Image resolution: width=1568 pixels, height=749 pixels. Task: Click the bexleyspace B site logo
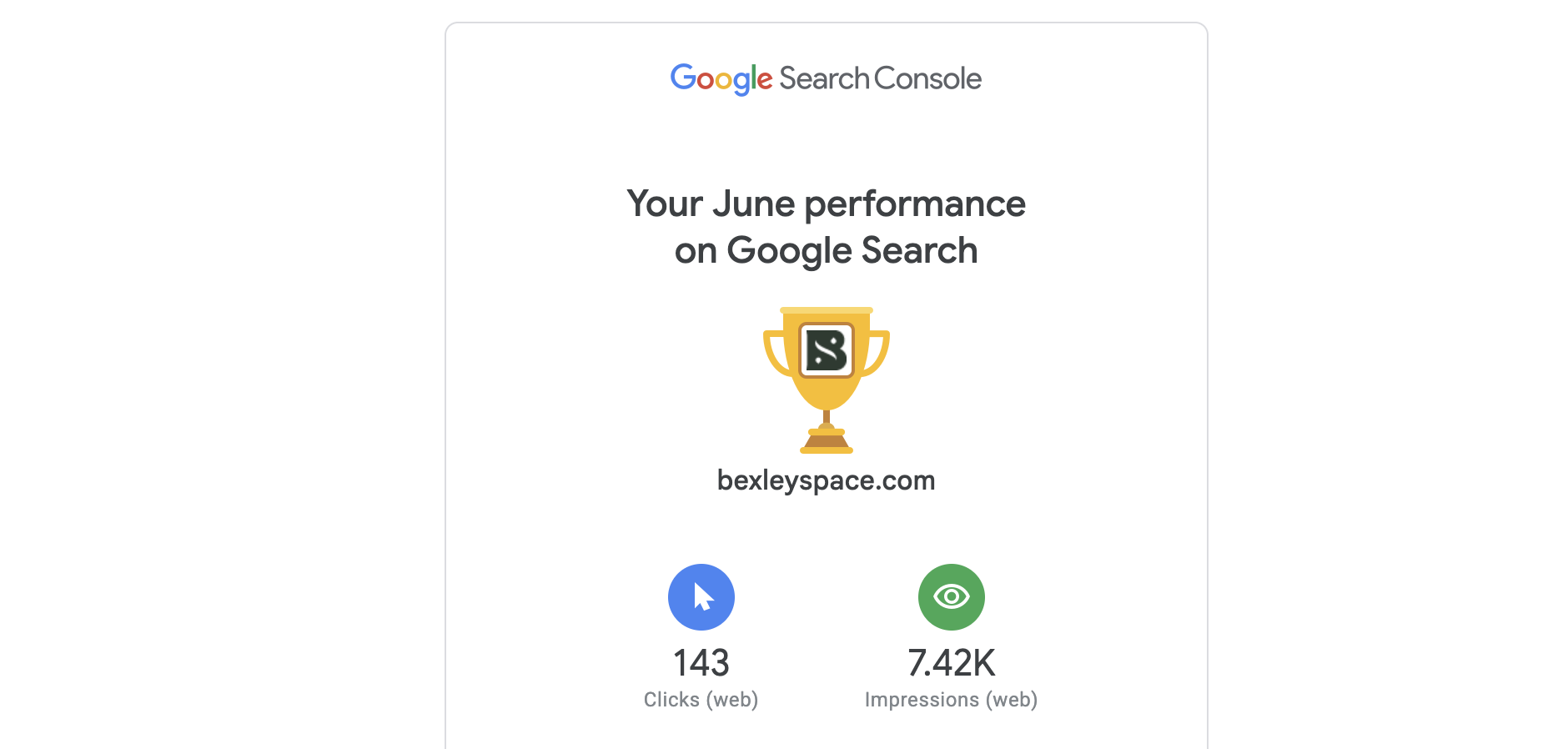[x=827, y=350]
